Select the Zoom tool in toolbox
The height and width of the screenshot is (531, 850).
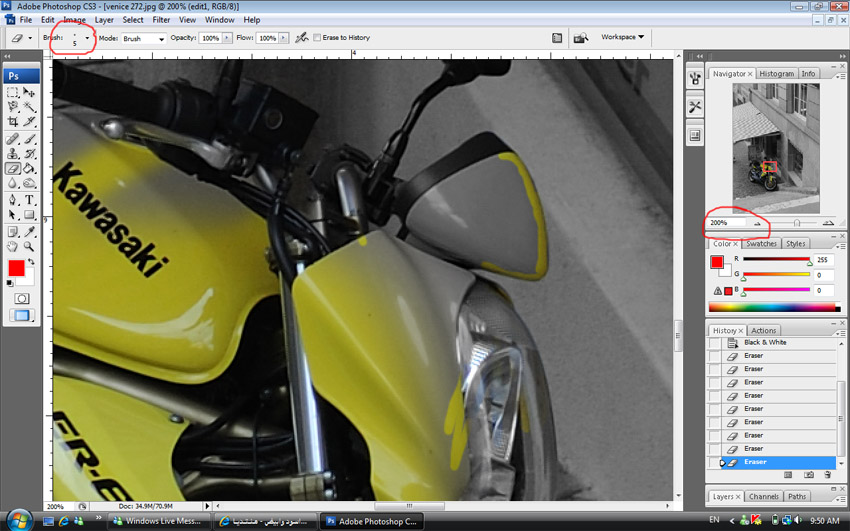pyautogui.click(x=29, y=247)
